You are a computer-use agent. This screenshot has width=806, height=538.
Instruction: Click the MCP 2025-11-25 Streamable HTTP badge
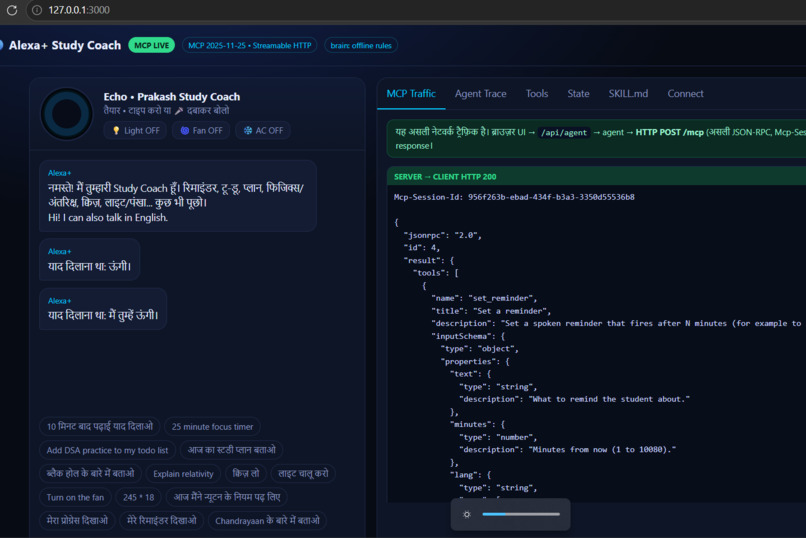pos(249,45)
